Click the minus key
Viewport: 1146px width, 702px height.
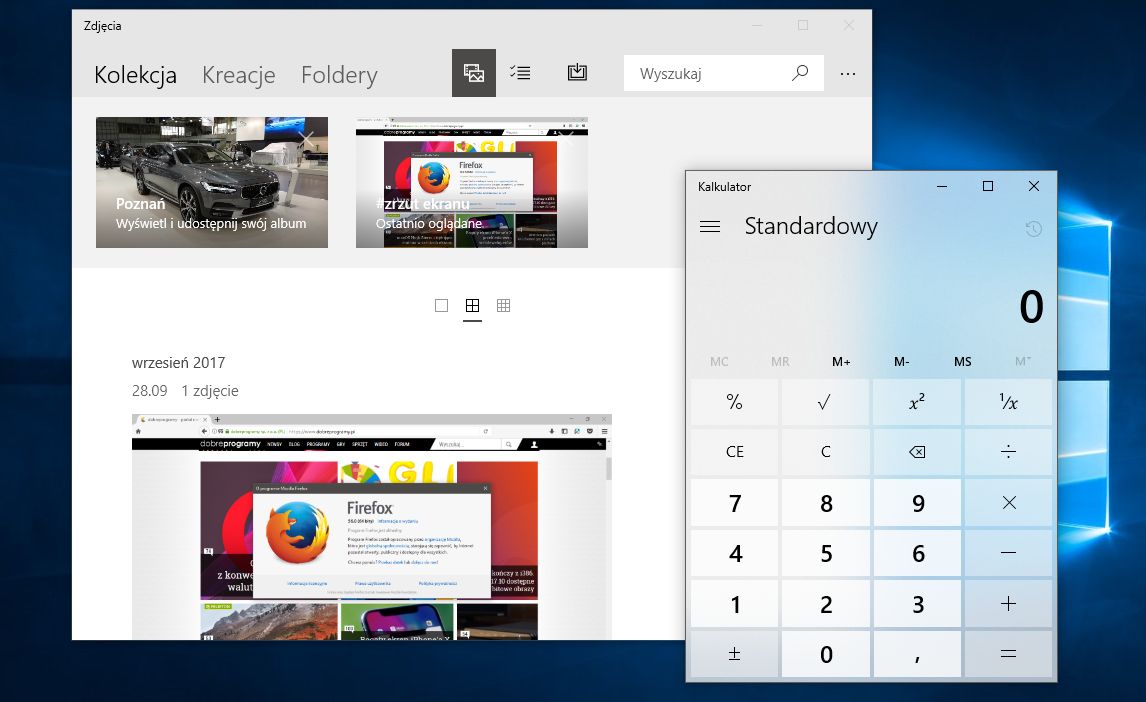point(1009,553)
